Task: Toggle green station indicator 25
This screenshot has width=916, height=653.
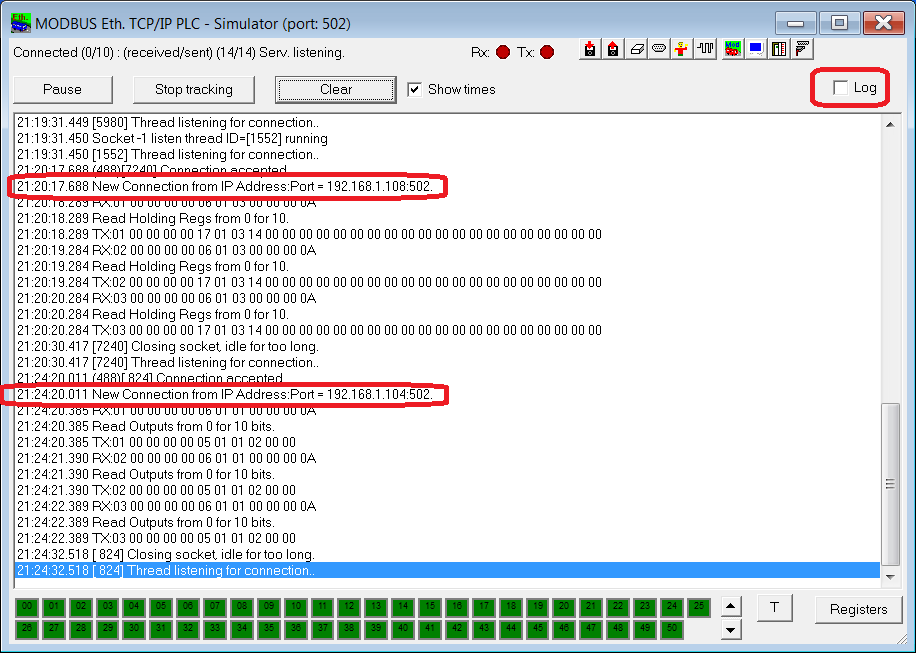Action: pyautogui.click(x=699, y=607)
